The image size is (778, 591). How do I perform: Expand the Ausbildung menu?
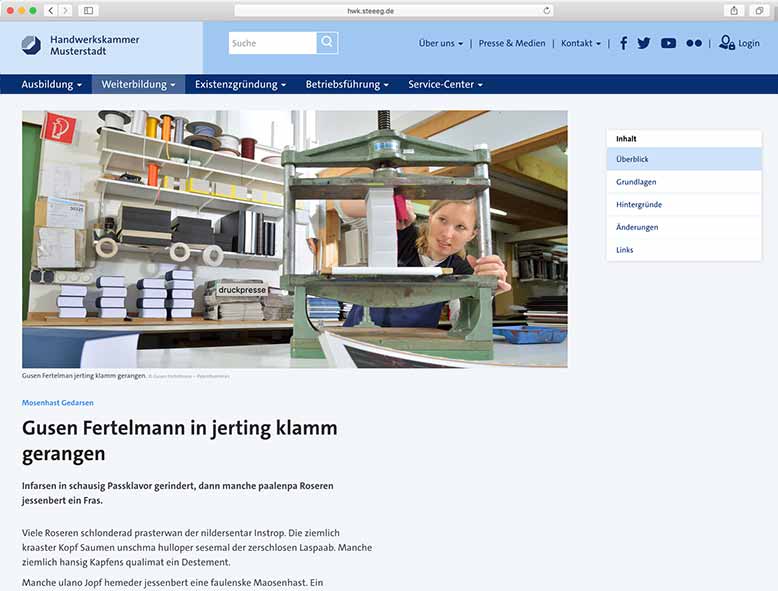click(52, 84)
